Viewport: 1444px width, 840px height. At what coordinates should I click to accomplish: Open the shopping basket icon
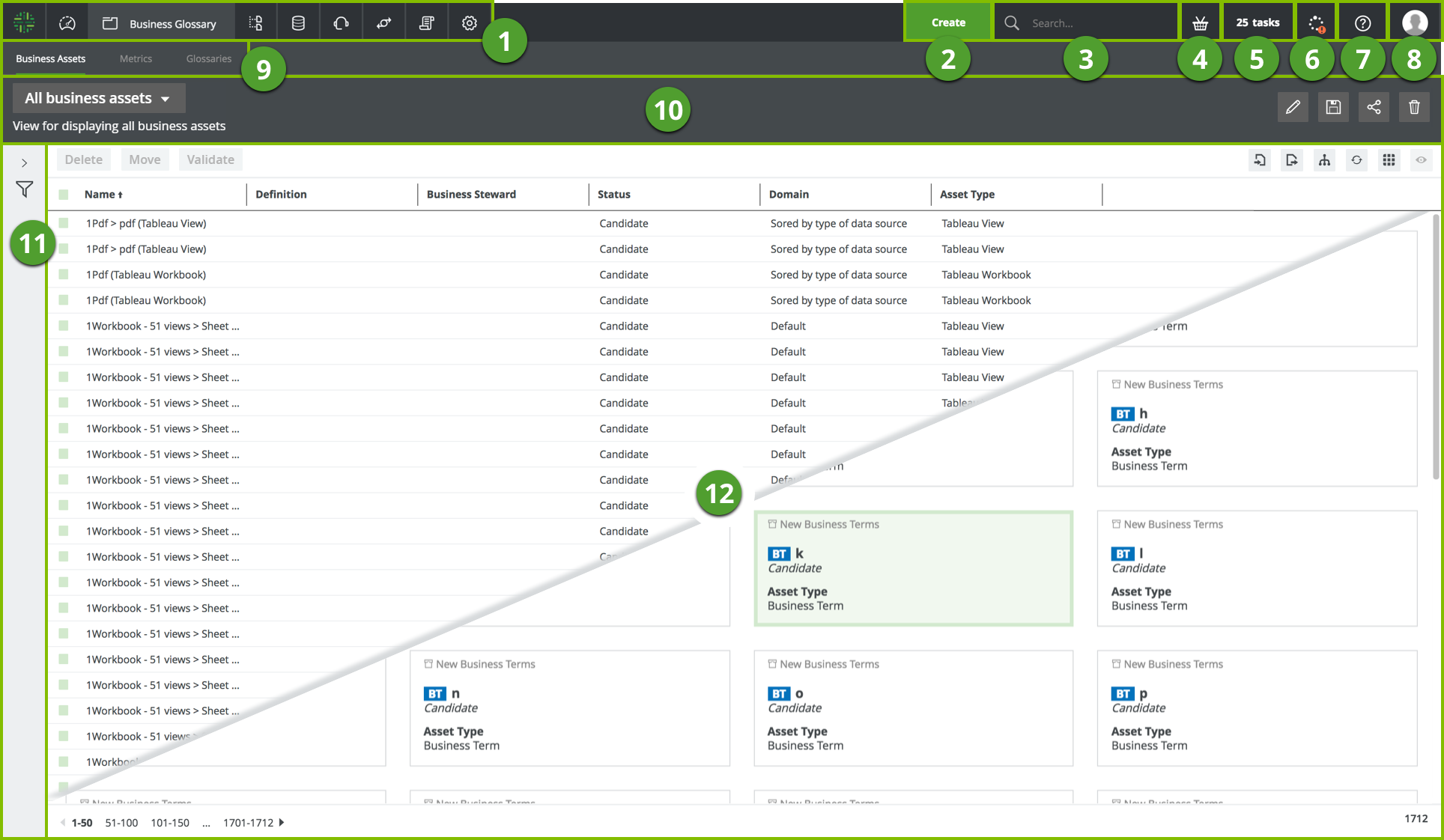(x=1200, y=23)
